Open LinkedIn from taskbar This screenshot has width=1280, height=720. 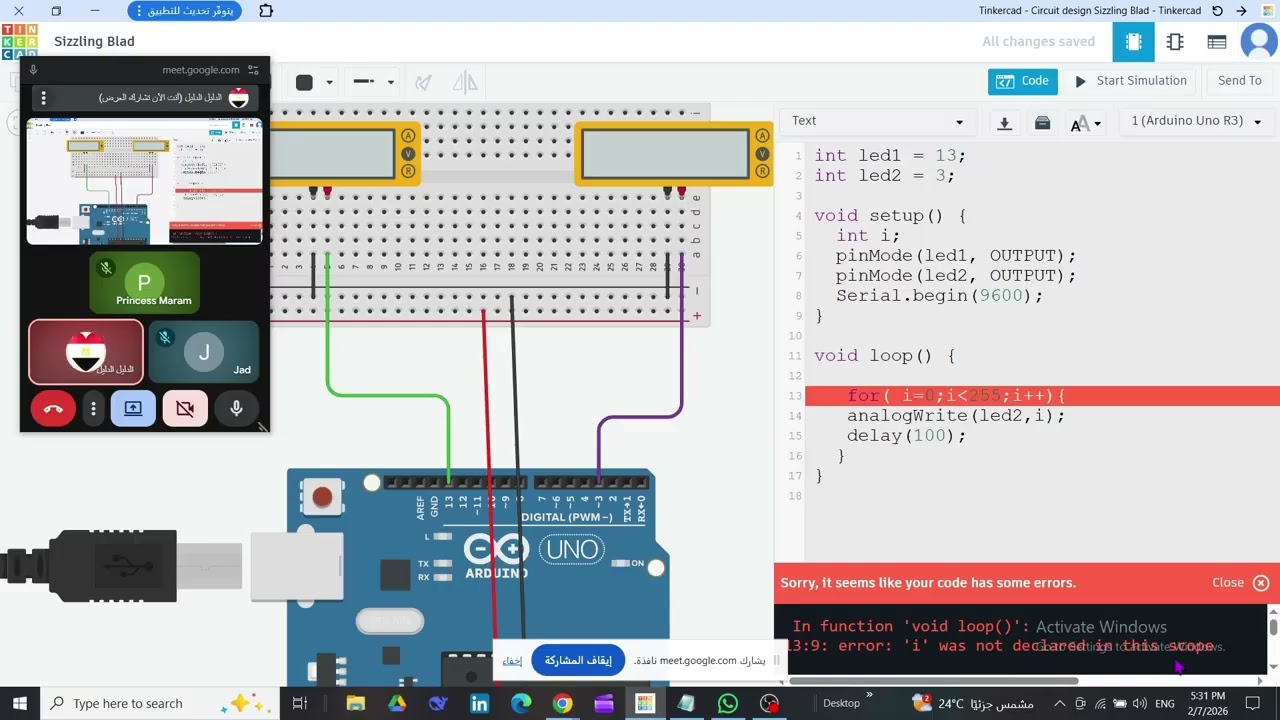point(479,703)
